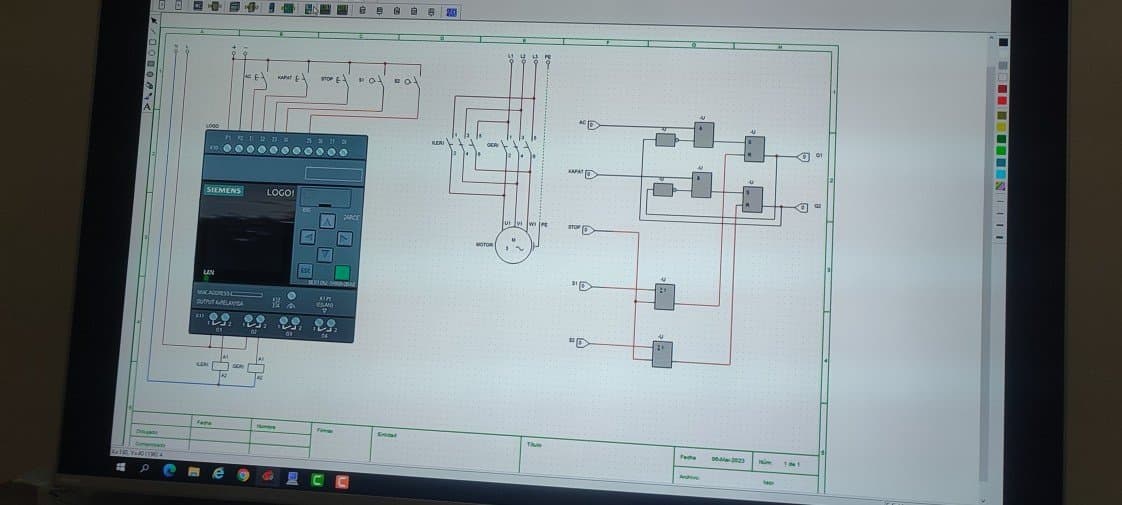
Task: Click the green OK key on LOGO module
Action: click(x=342, y=273)
